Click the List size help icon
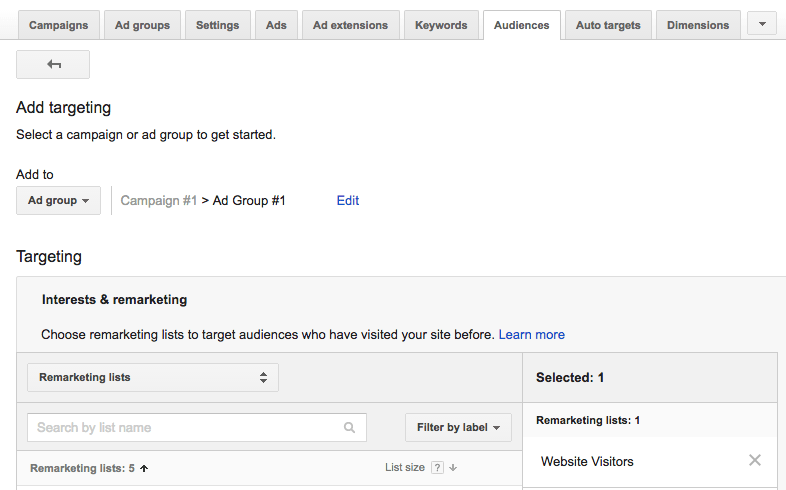 tap(437, 468)
